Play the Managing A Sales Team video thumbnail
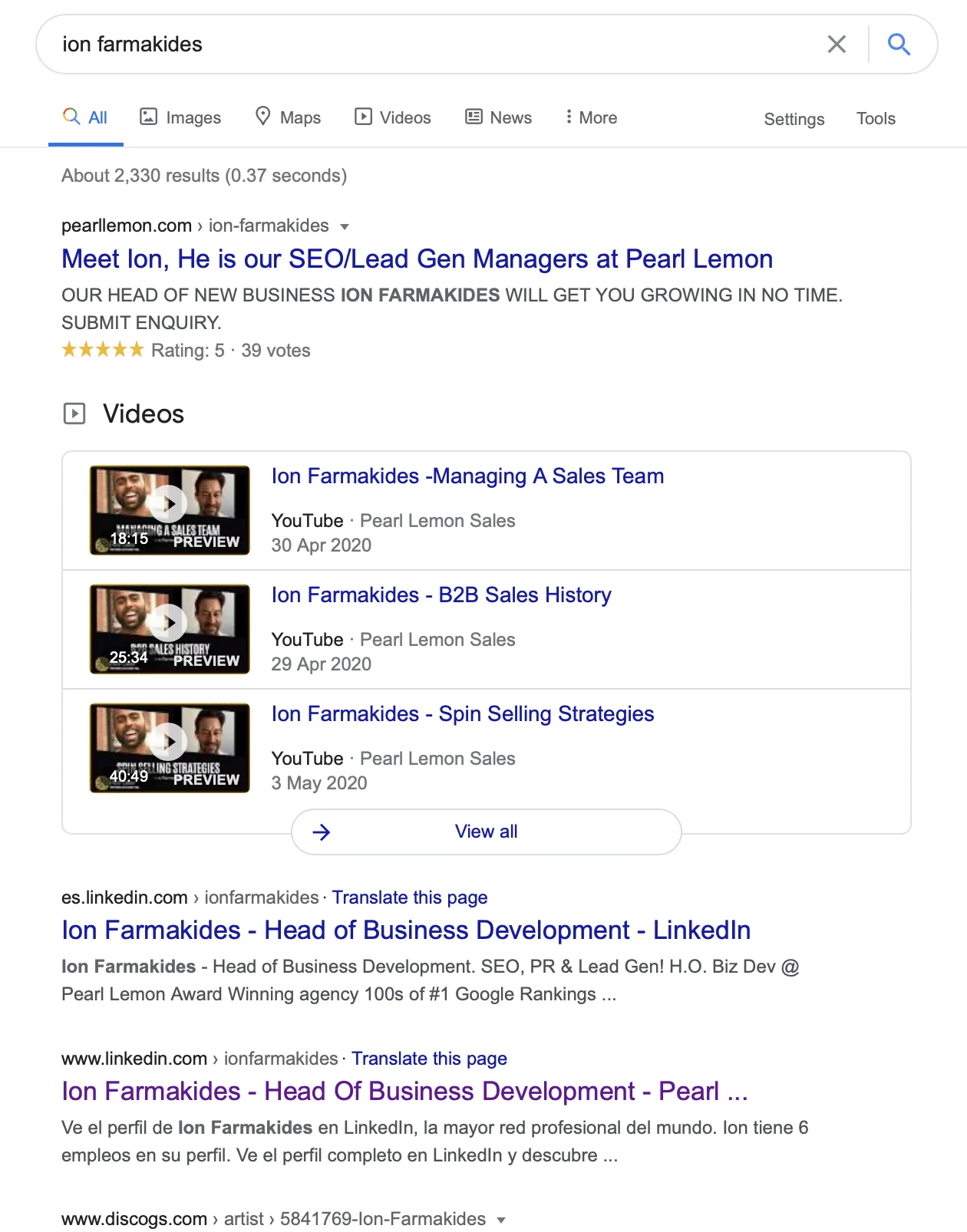967x1232 pixels. tap(170, 510)
